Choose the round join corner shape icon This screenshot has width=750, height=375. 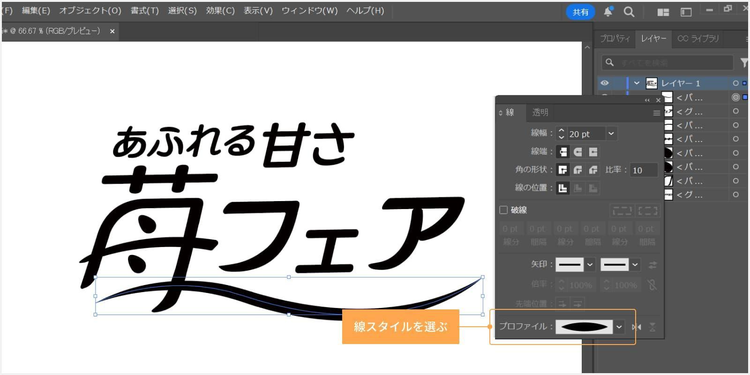[578, 170]
